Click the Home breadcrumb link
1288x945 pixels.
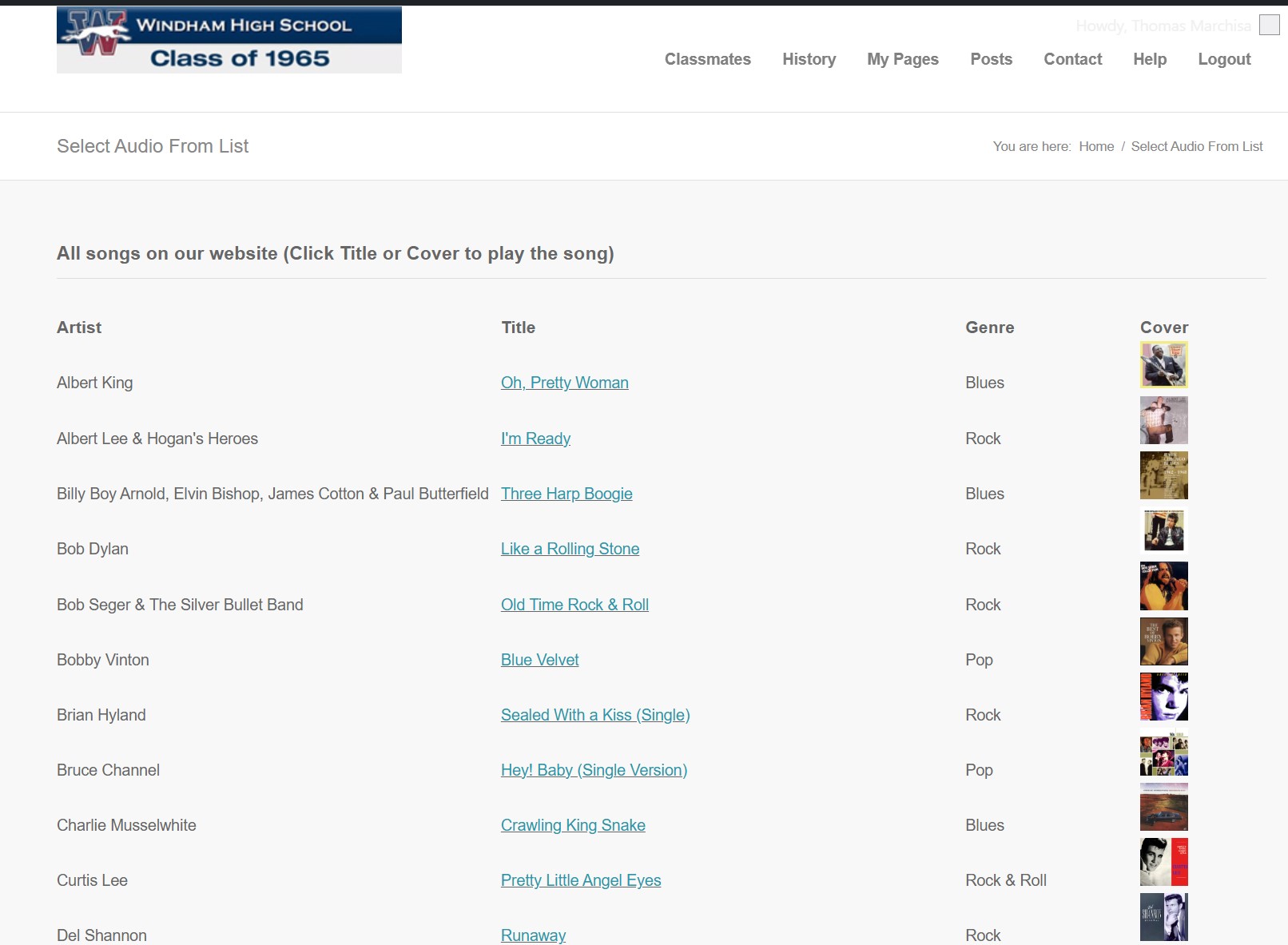pyautogui.click(x=1095, y=146)
